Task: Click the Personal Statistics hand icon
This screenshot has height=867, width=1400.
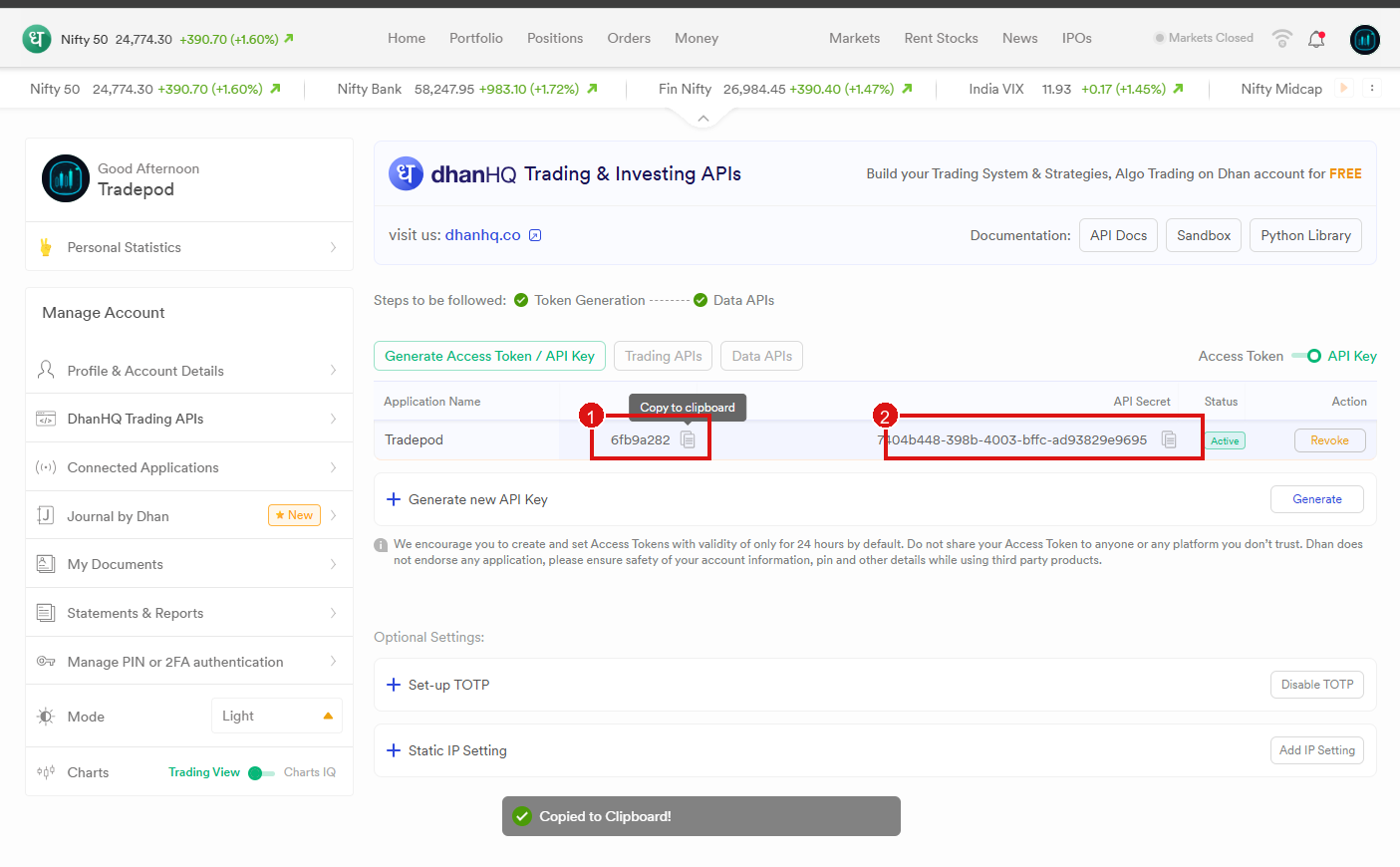Action: (x=46, y=247)
